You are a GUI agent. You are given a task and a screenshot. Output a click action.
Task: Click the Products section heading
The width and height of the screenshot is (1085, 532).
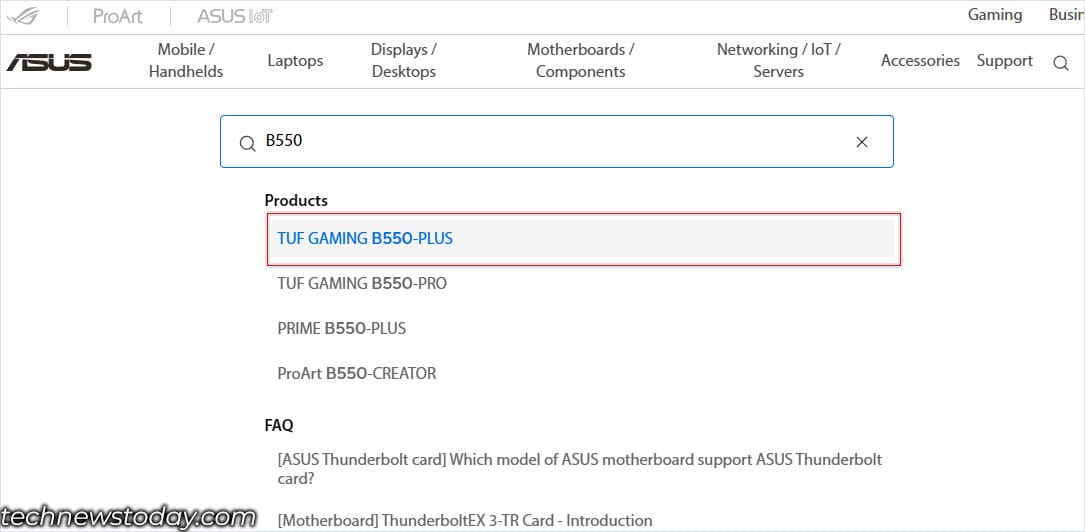pyautogui.click(x=296, y=201)
